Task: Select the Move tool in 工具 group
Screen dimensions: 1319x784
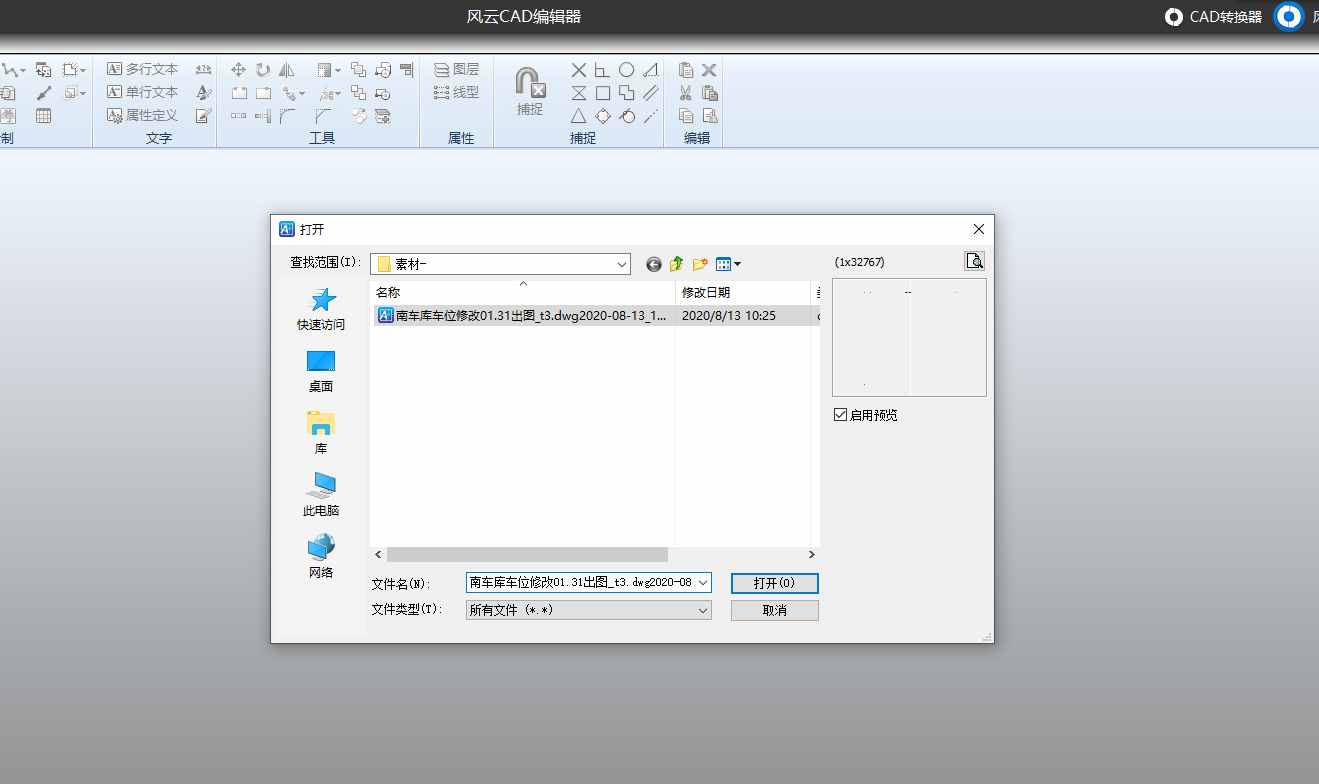Action: tap(238, 69)
